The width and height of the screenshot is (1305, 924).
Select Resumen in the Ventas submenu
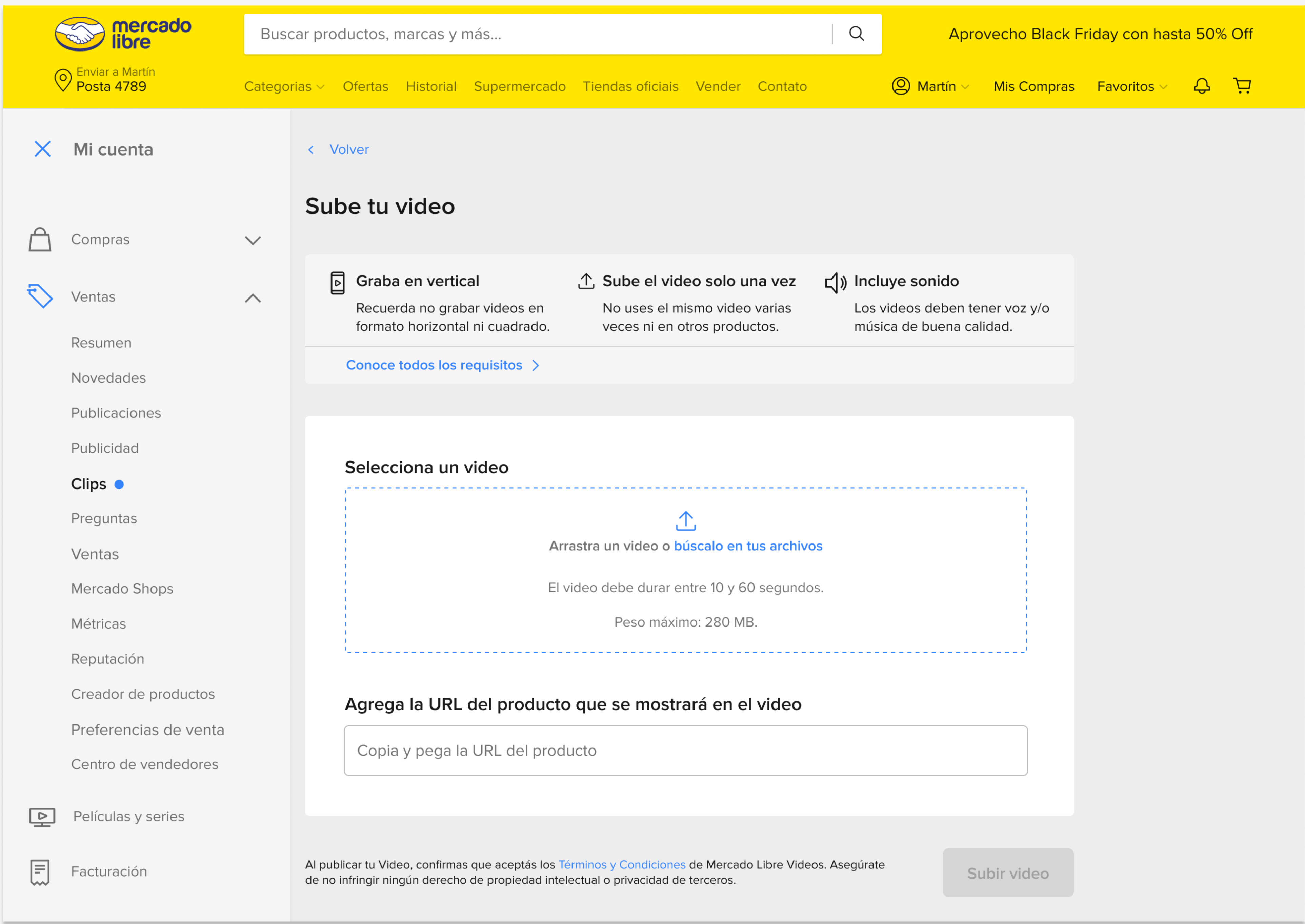[x=101, y=343]
